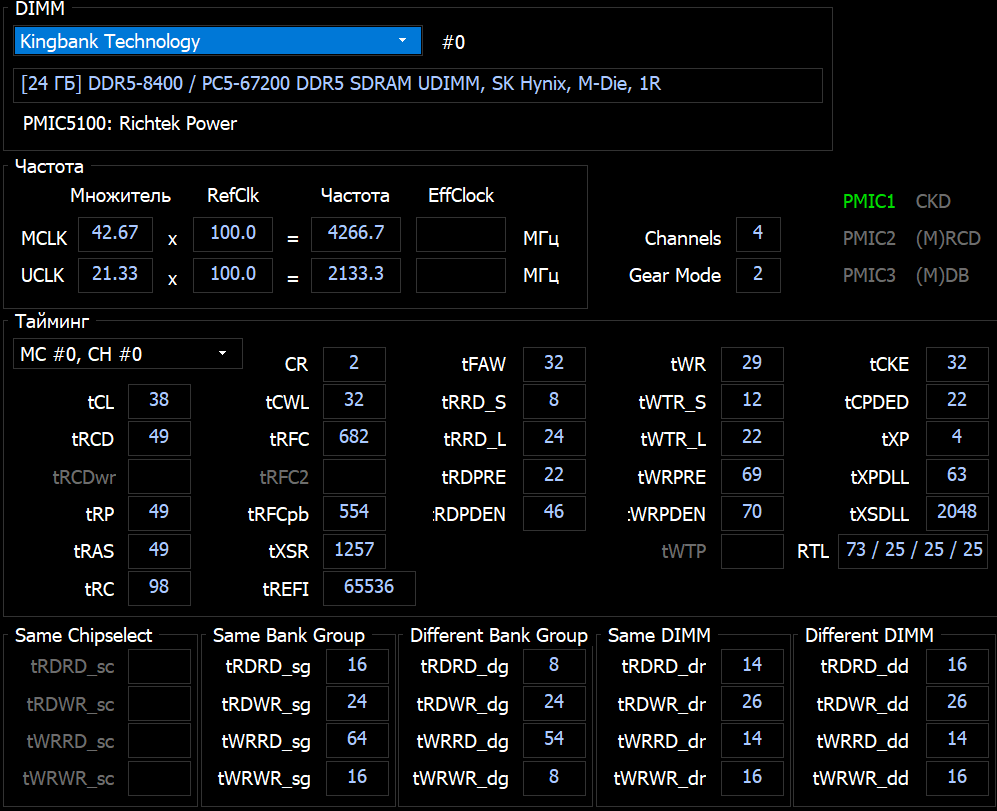Click the tRRD_S value field
The height and width of the screenshot is (811, 997).
(x=554, y=401)
